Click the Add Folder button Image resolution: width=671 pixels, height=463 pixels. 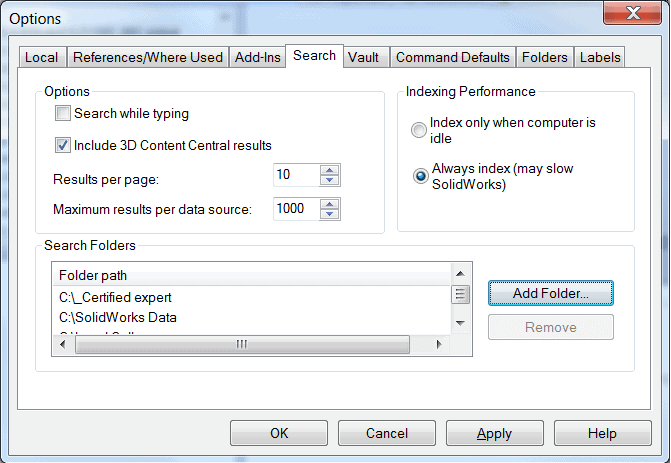[x=550, y=293]
